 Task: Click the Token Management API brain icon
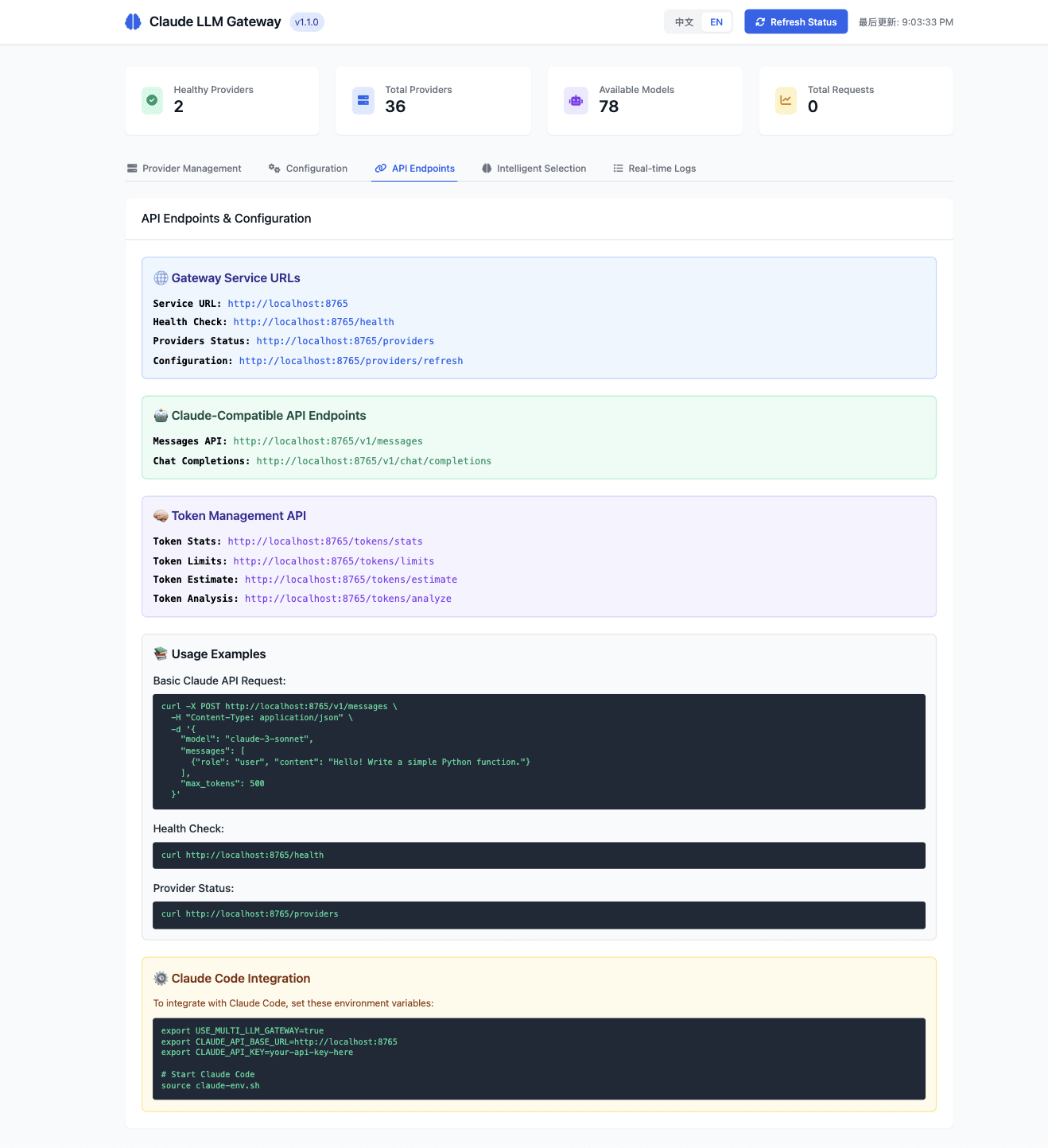click(x=161, y=515)
